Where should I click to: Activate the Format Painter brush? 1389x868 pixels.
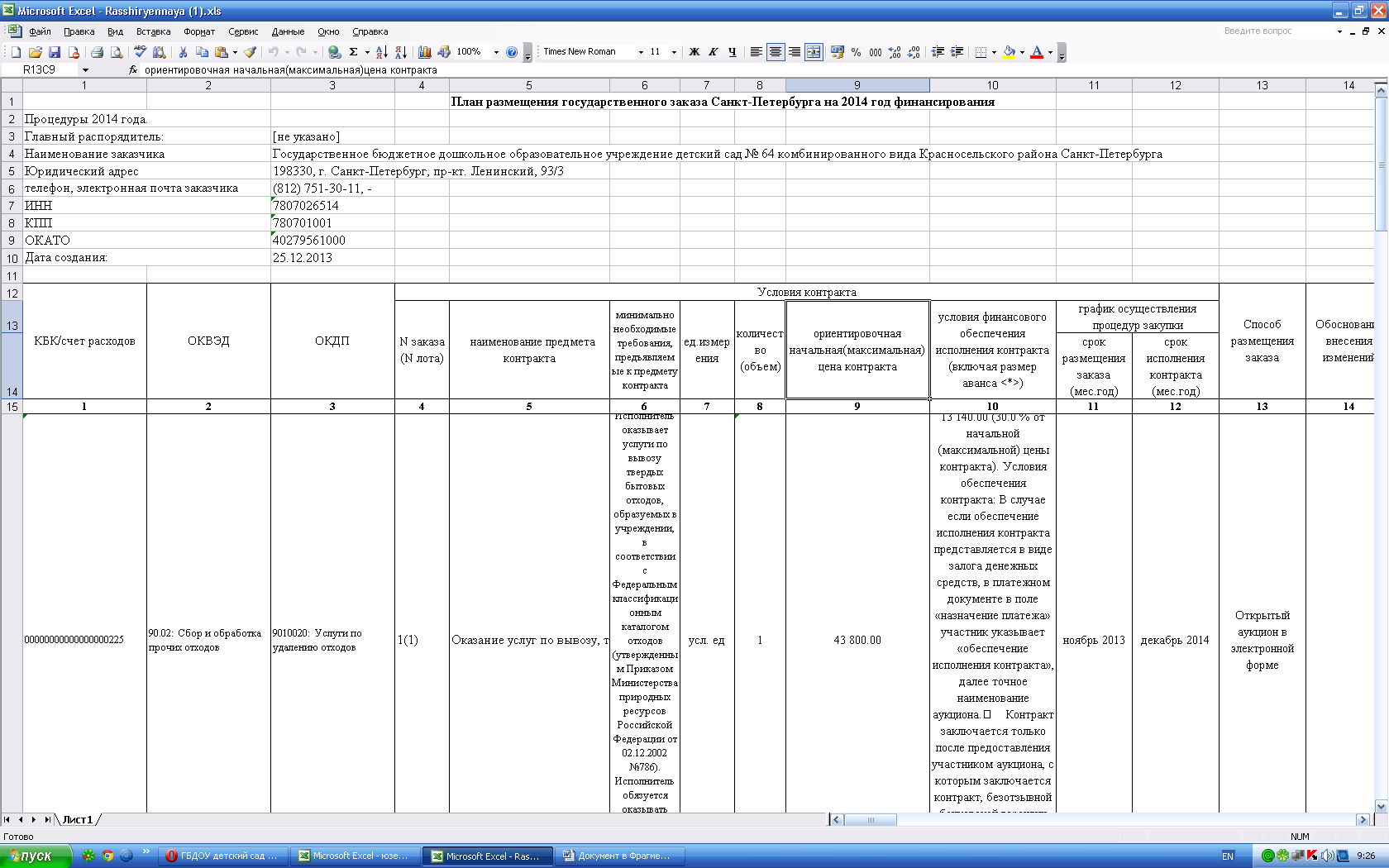(250, 52)
